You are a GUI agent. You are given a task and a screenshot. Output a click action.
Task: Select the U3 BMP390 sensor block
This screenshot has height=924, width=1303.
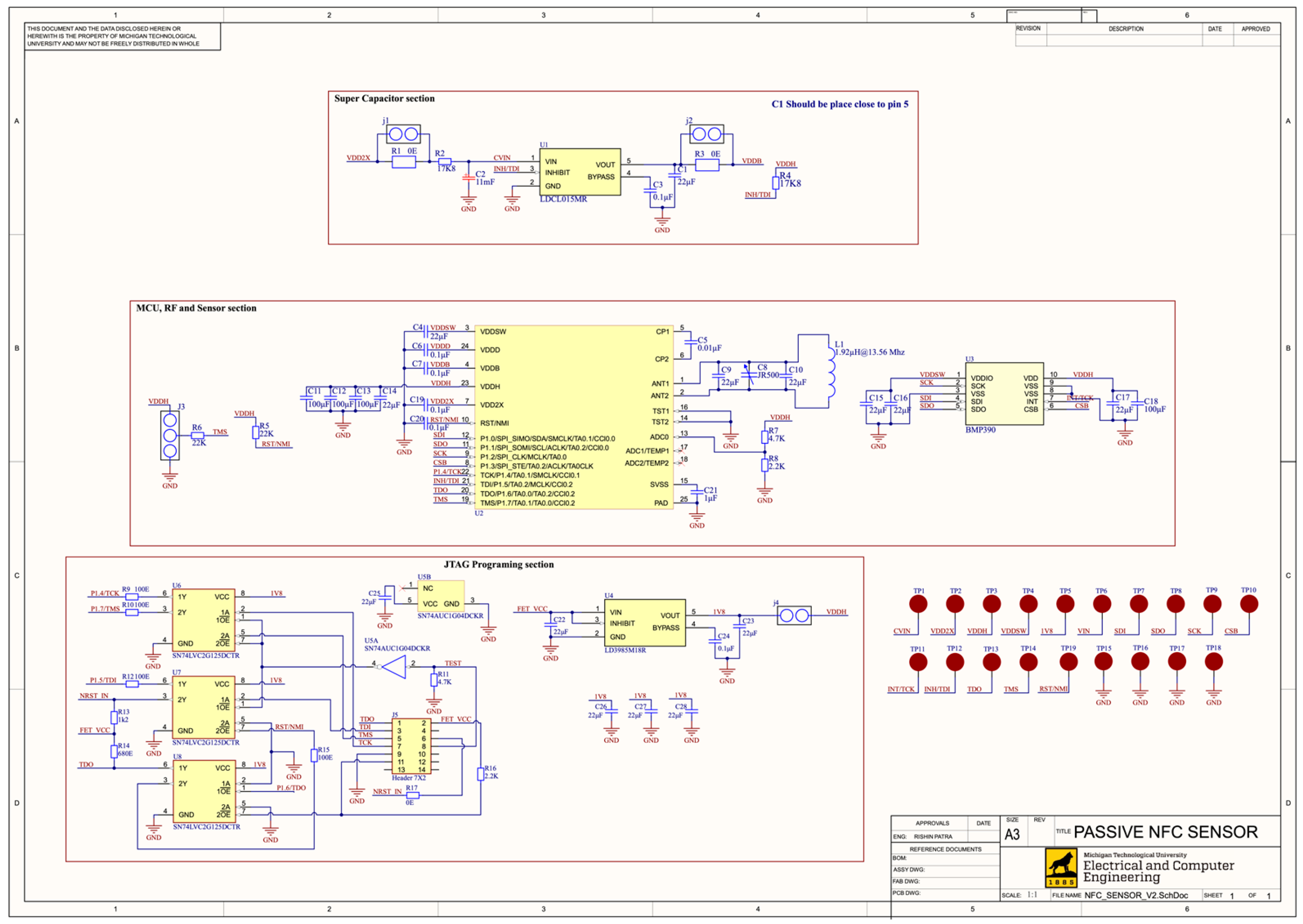[x=1004, y=394]
